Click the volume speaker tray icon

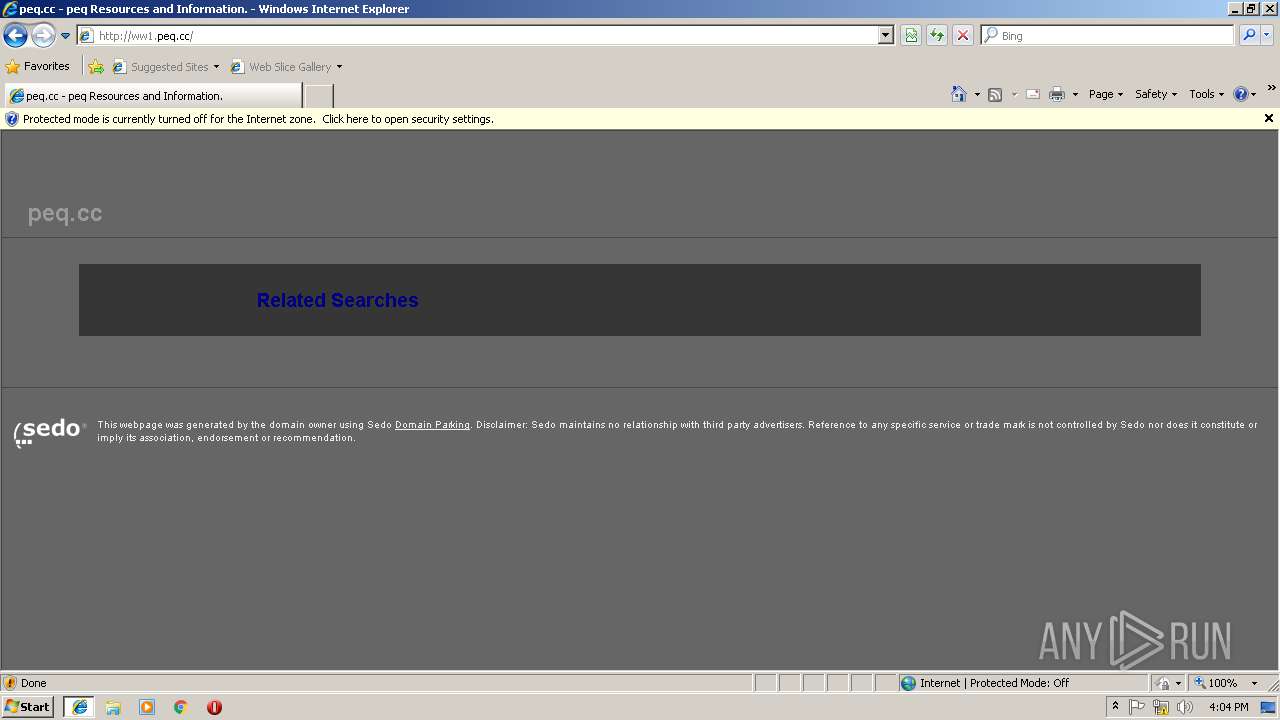[x=1185, y=707]
